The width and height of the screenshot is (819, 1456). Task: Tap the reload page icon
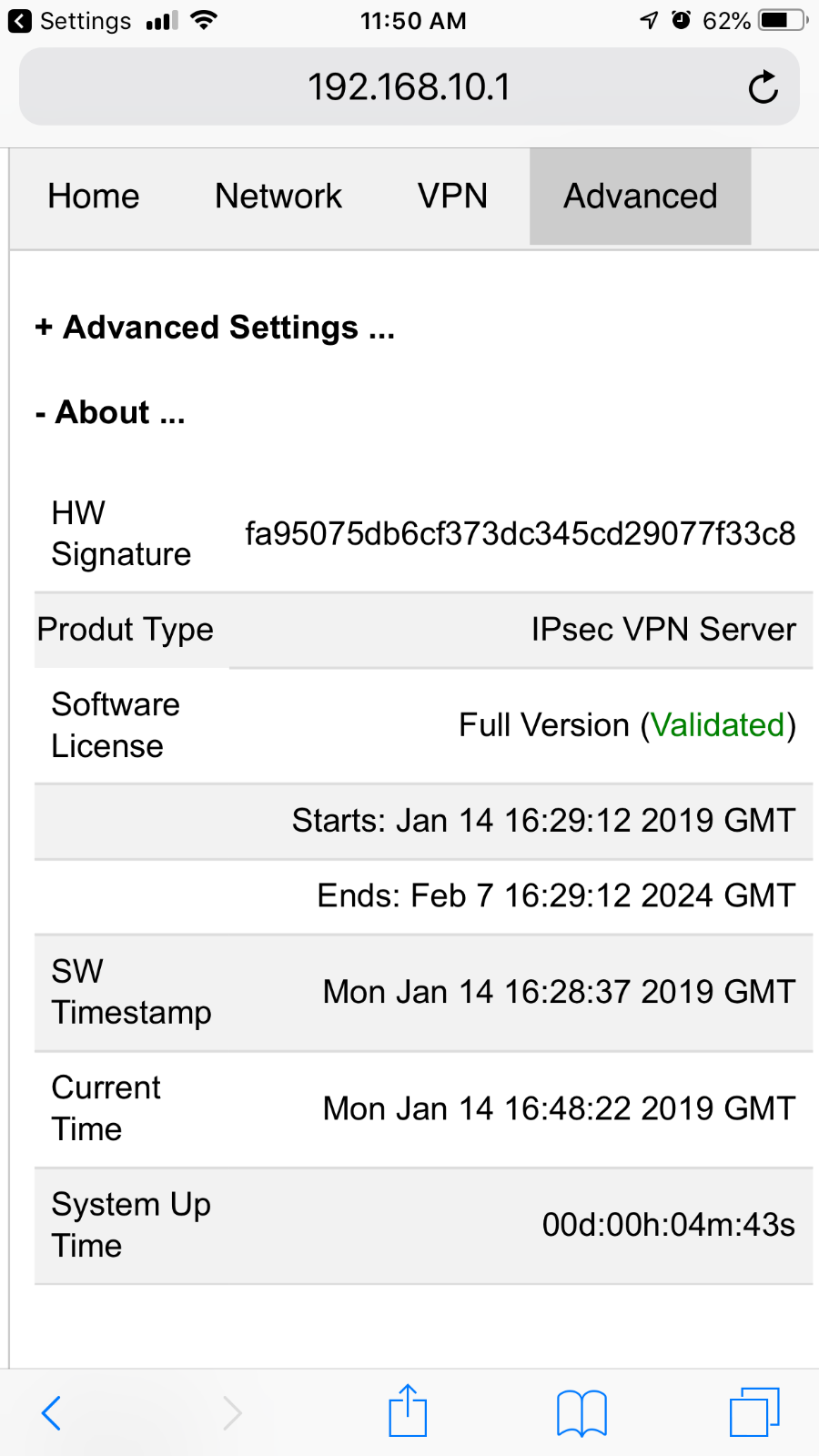coord(763,87)
